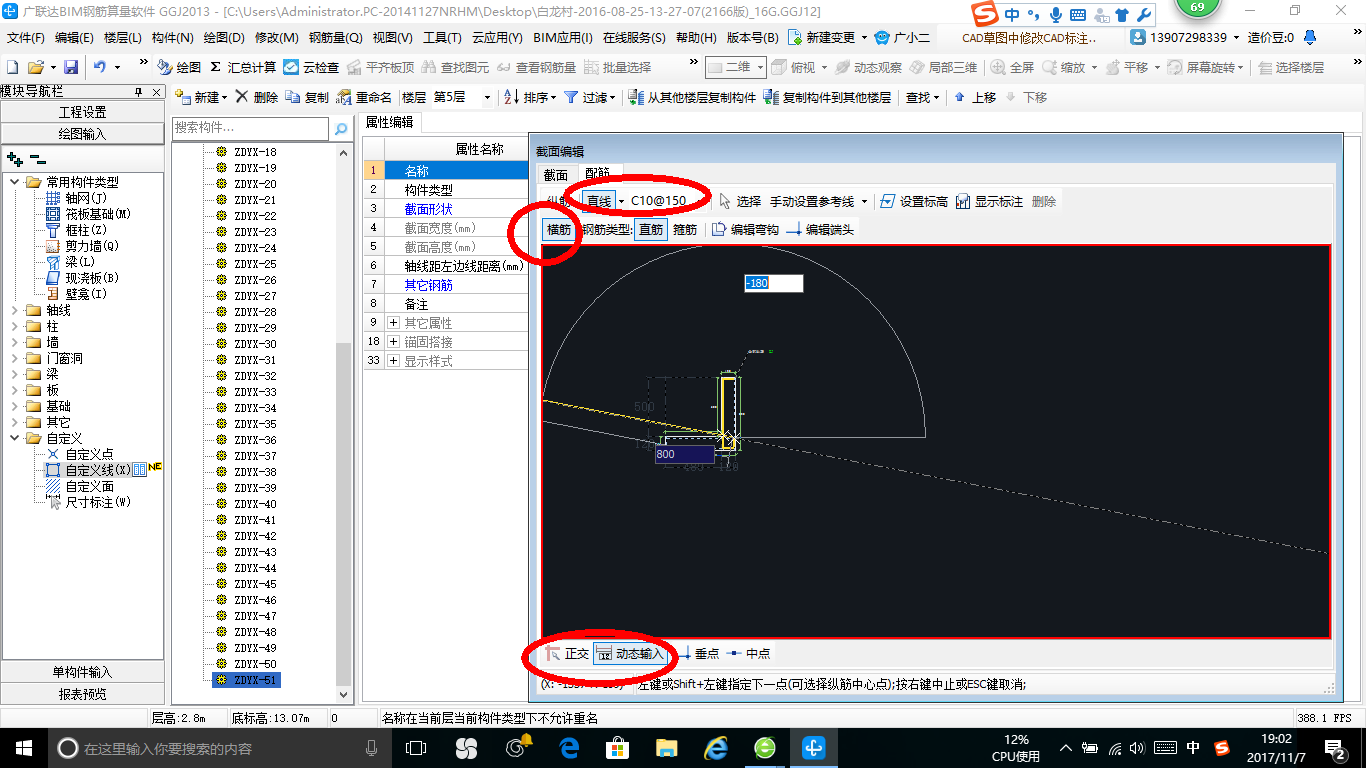1366x768 pixels.
Task: Click 删除 delete in component toolbar
Action: point(257,97)
